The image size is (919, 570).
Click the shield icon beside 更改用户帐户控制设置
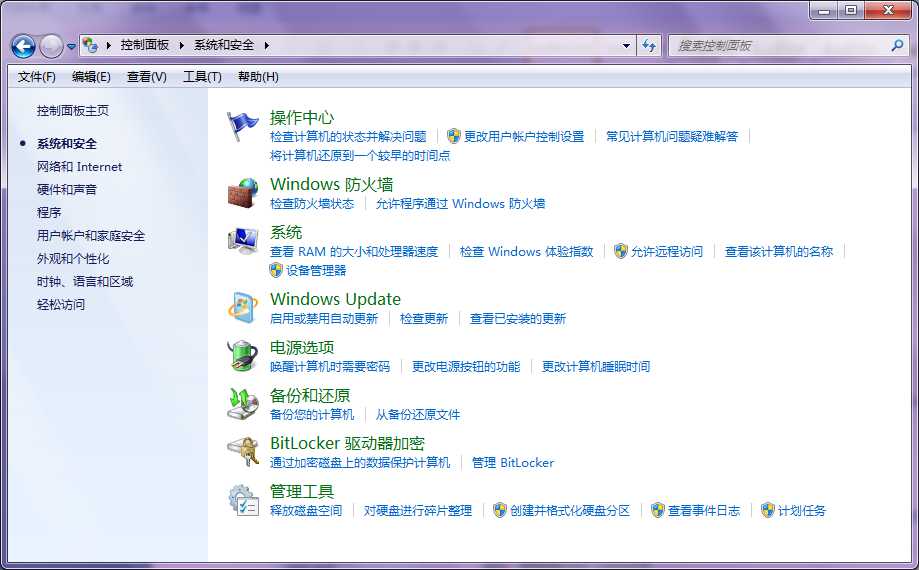coord(454,136)
